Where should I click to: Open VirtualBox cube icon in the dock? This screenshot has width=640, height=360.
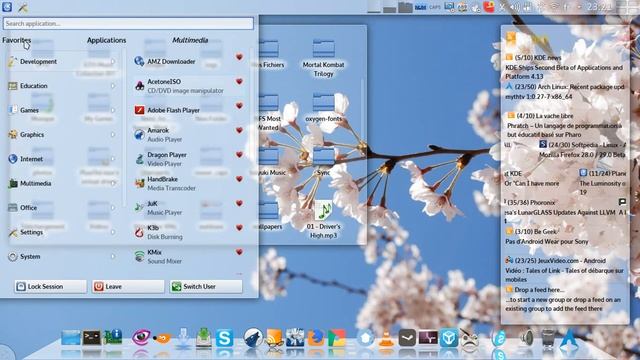pos(449,338)
